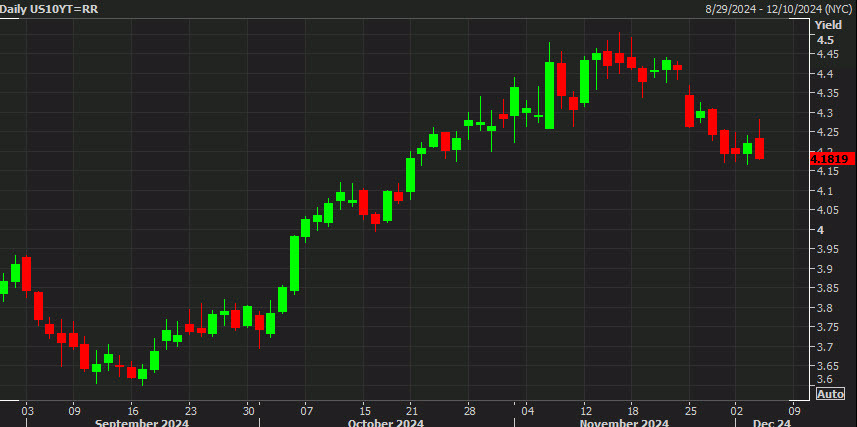Click the 25 date tick in November
Viewport: 857px width, 427px height.
[690, 410]
